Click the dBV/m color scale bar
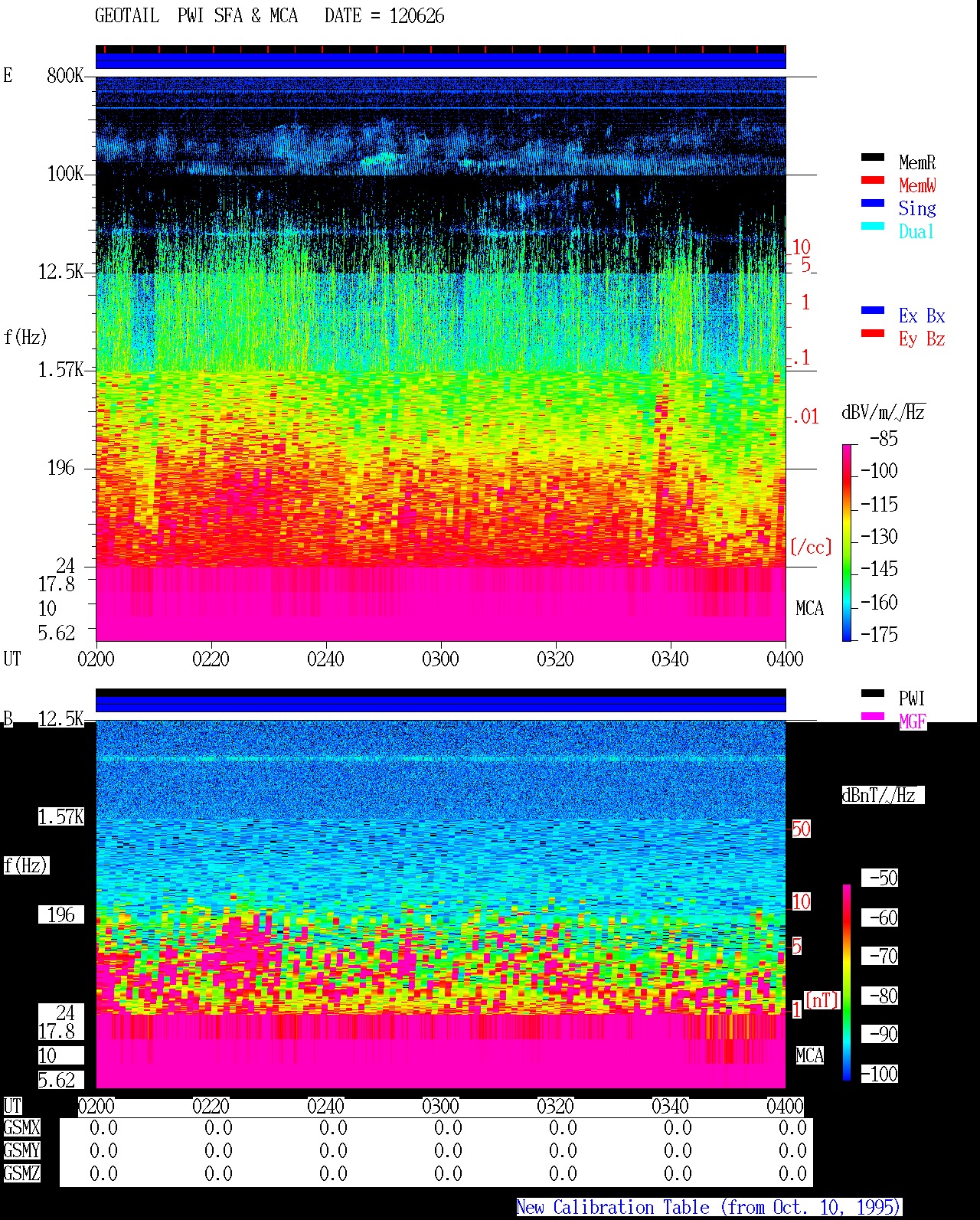The image size is (980, 1220). [x=847, y=542]
